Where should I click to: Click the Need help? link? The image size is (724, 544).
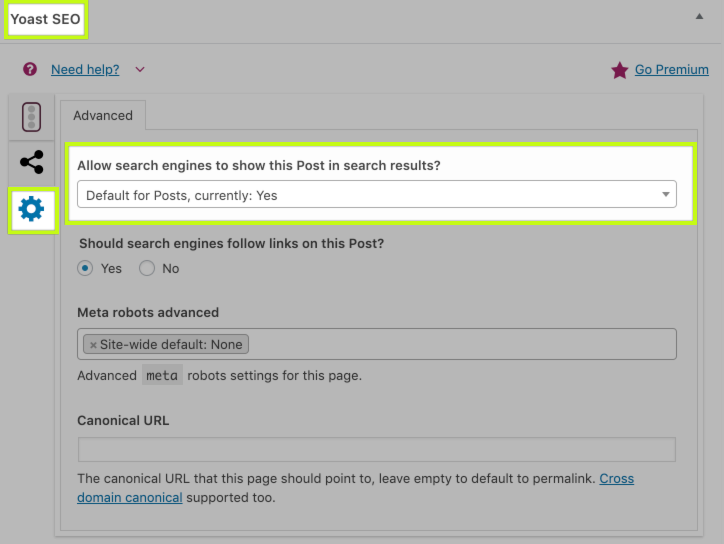click(x=85, y=70)
